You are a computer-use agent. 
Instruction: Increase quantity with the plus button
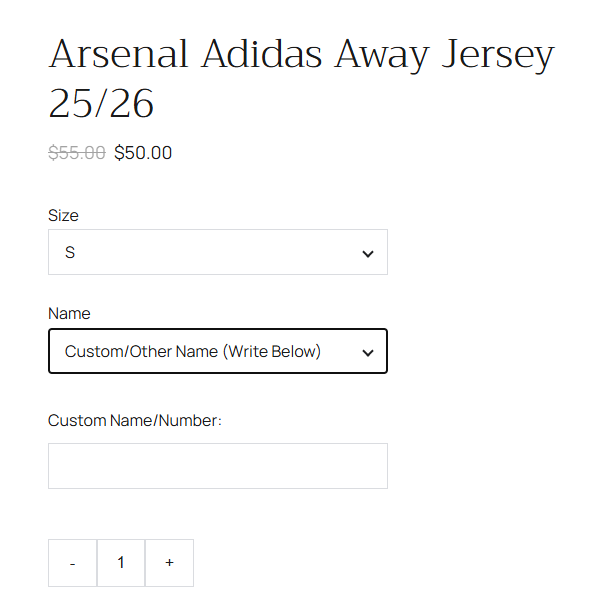tap(169, 563)
